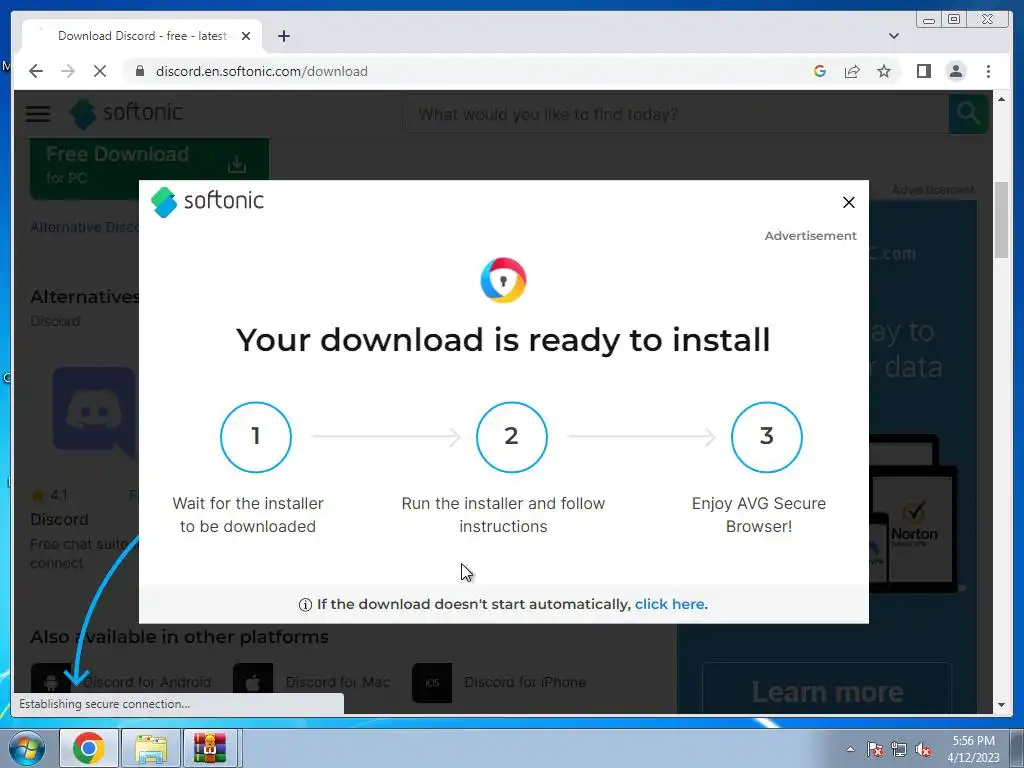Viewport: 1024px width, 768px height.
Task: Click the green search magnifier button
Action: (x=968, y=114)
